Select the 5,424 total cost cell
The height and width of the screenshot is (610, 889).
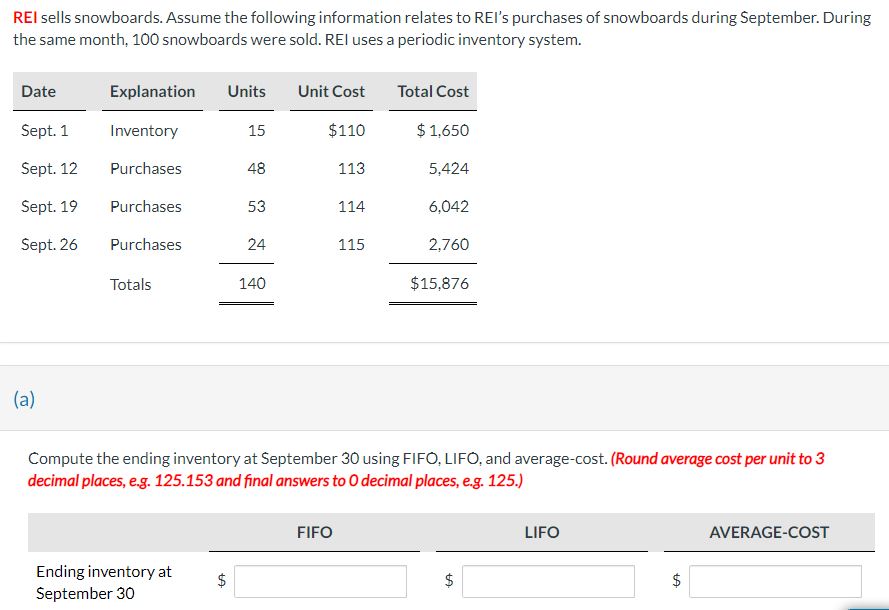pyautogui.click(x=448, y=168)
